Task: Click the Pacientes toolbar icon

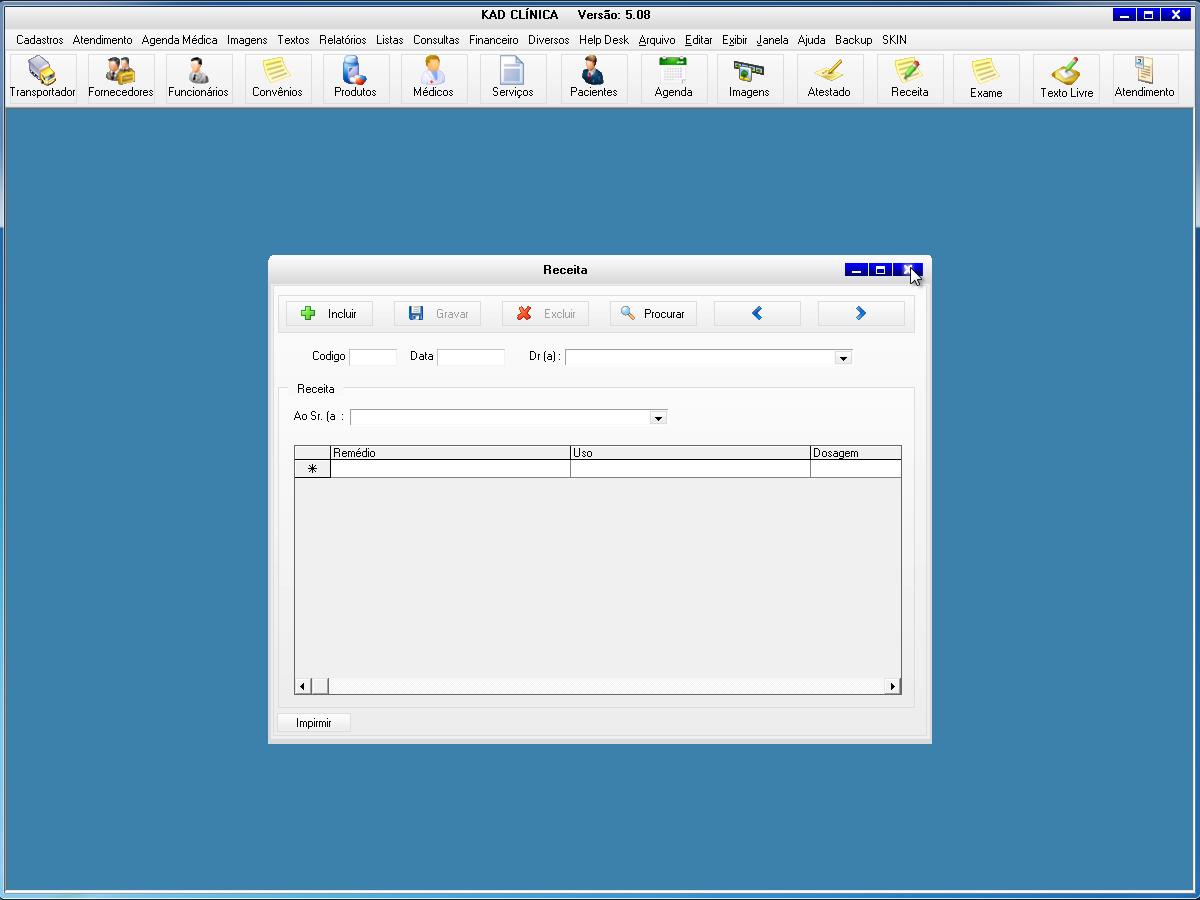Action: pyautogui.click(x=593, y=78)
